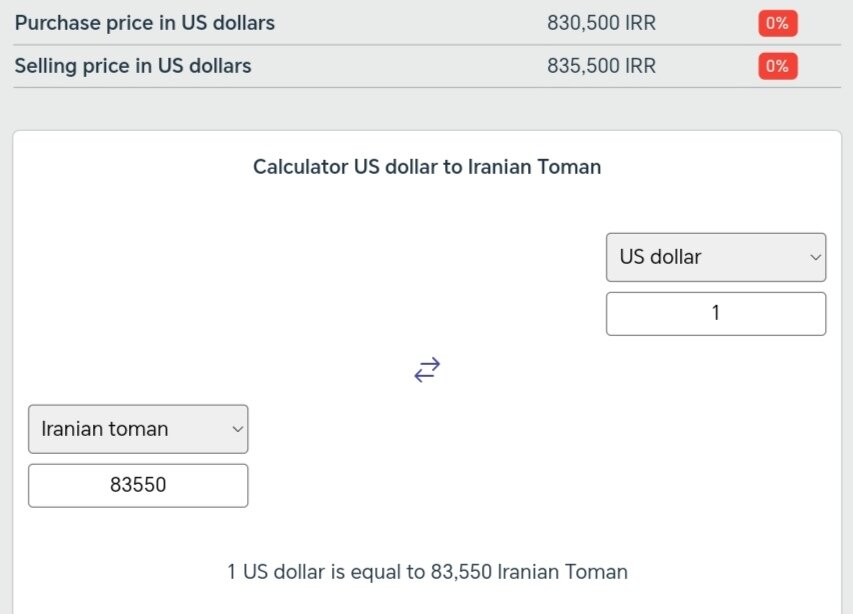Open the US dollar currency dropdown
This screenshot has height=614, width=853.
pos(715,257)
